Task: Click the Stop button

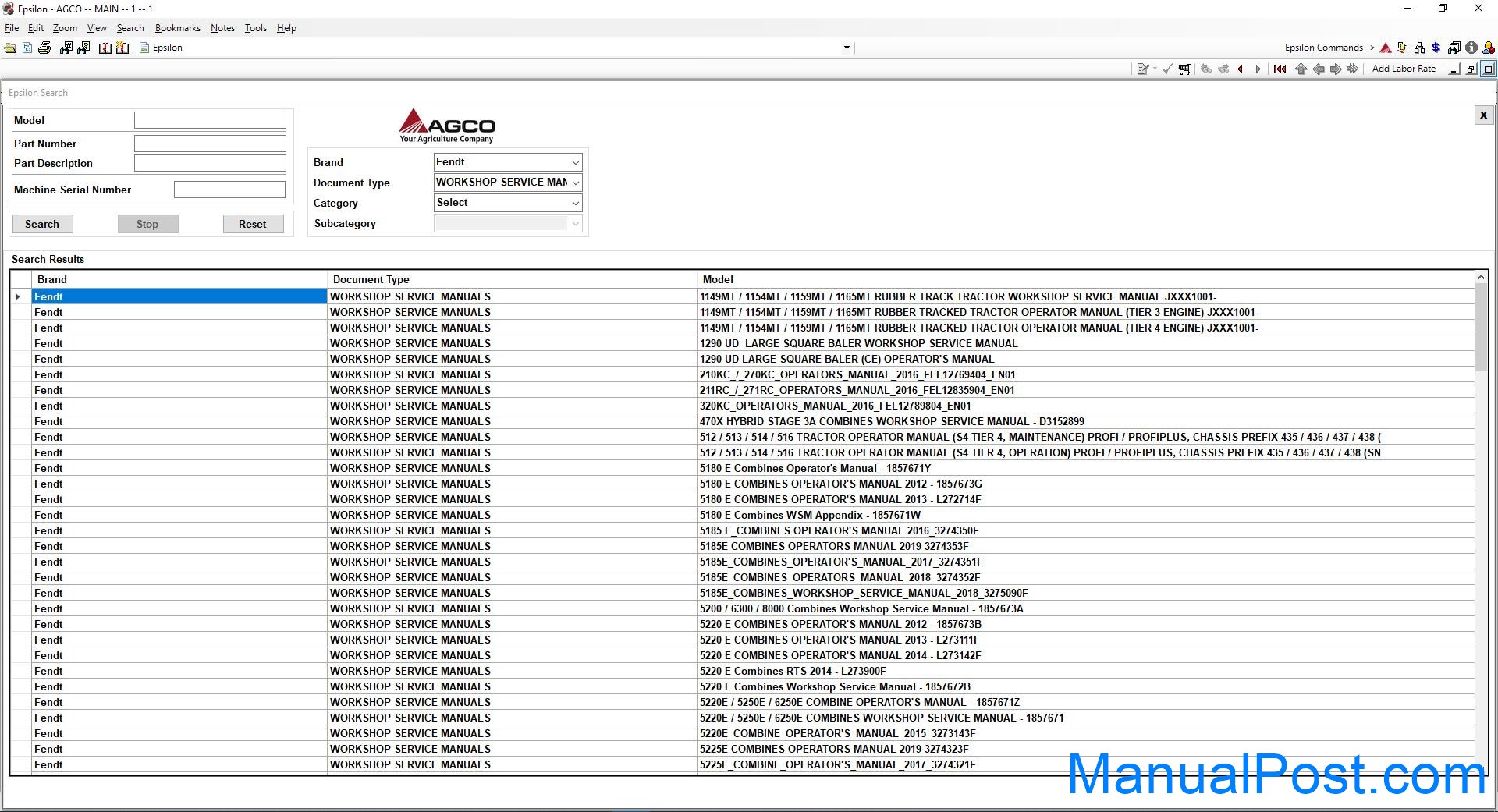Action: [x=147, y=224]
